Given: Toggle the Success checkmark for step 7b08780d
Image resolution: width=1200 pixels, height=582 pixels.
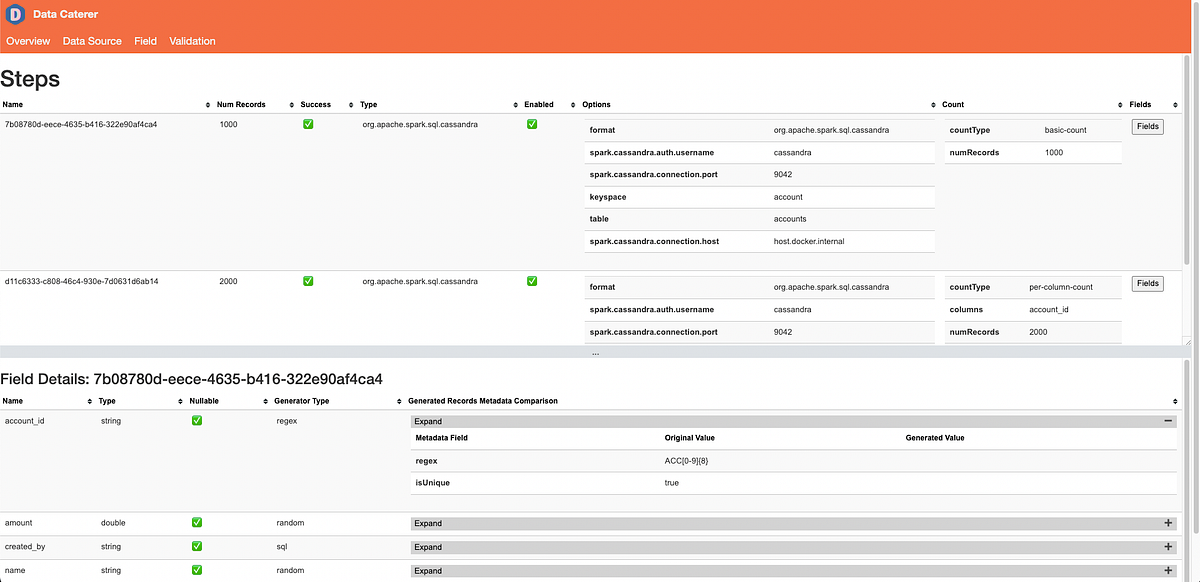Looking at the screenshot, I should click(x=307, y=124).
